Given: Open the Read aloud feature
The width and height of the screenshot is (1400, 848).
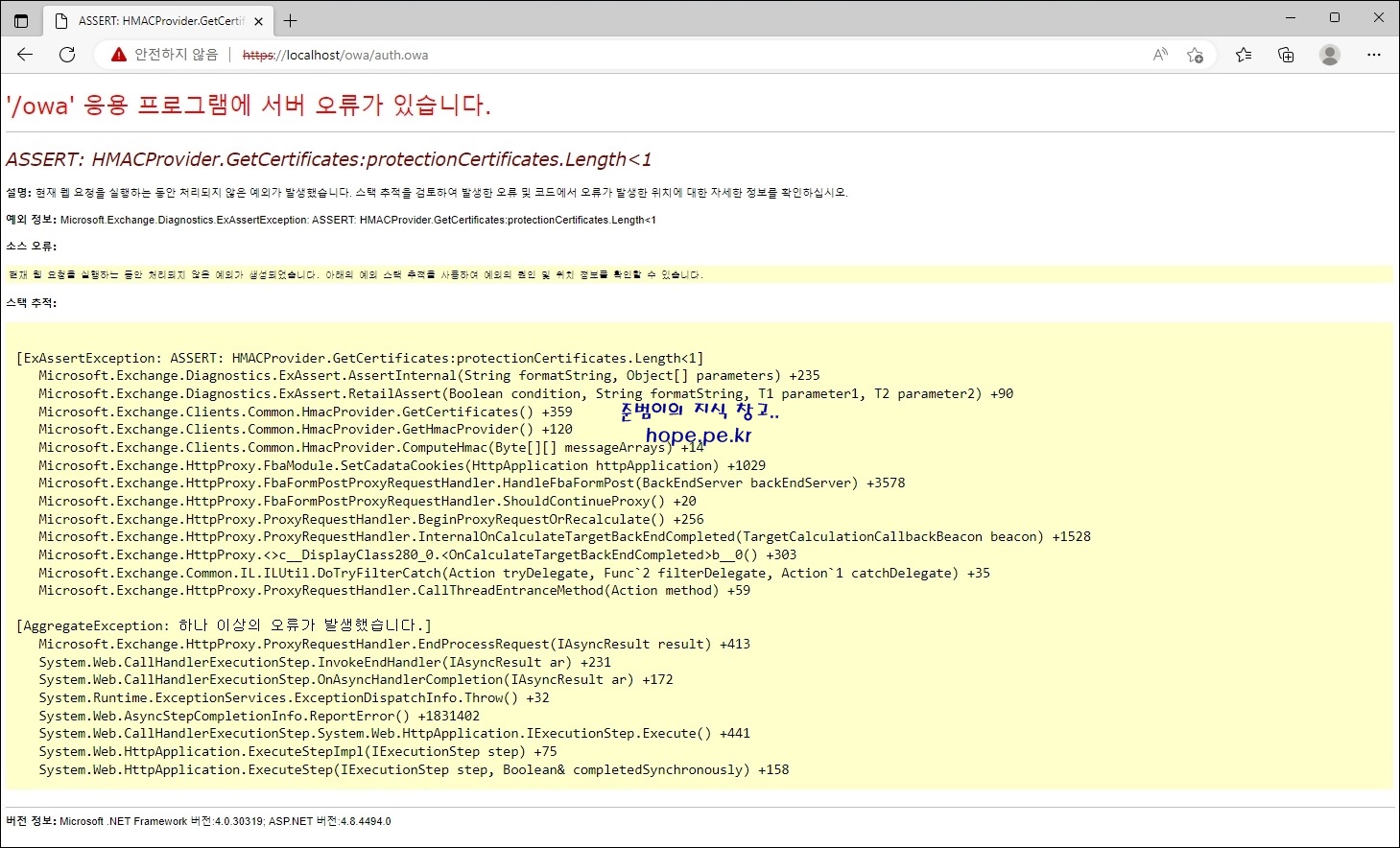Looking at the screenshot, I should click(1160, 55).
